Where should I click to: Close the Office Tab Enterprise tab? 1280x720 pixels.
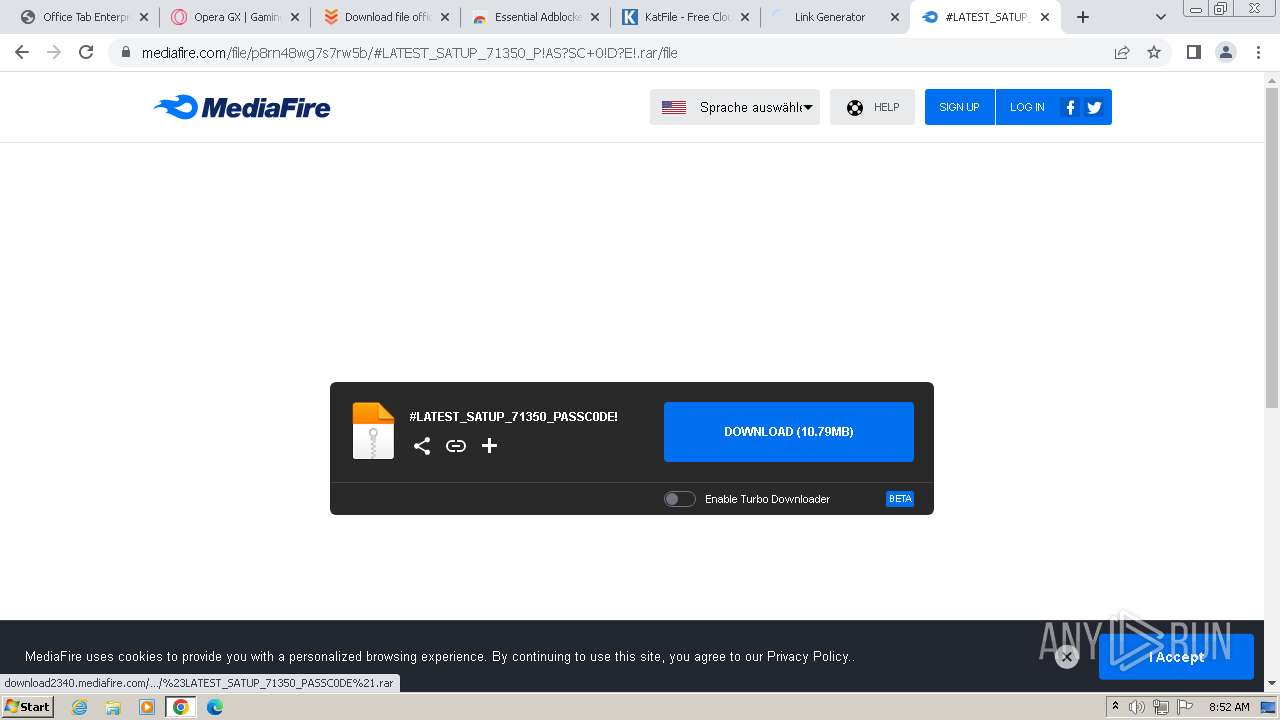[x=144, y=17]
